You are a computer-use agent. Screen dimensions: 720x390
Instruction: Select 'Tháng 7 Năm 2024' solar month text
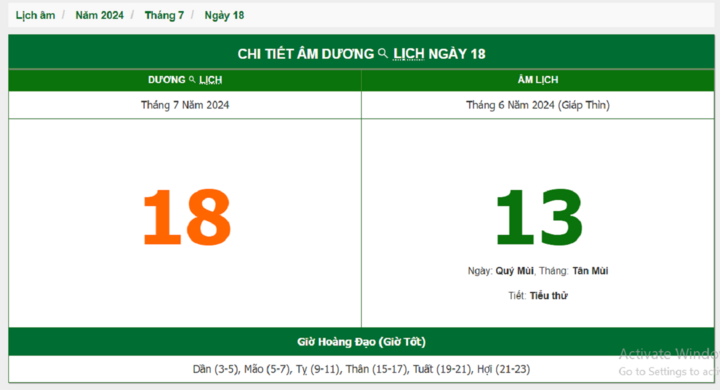click(185, 105)
